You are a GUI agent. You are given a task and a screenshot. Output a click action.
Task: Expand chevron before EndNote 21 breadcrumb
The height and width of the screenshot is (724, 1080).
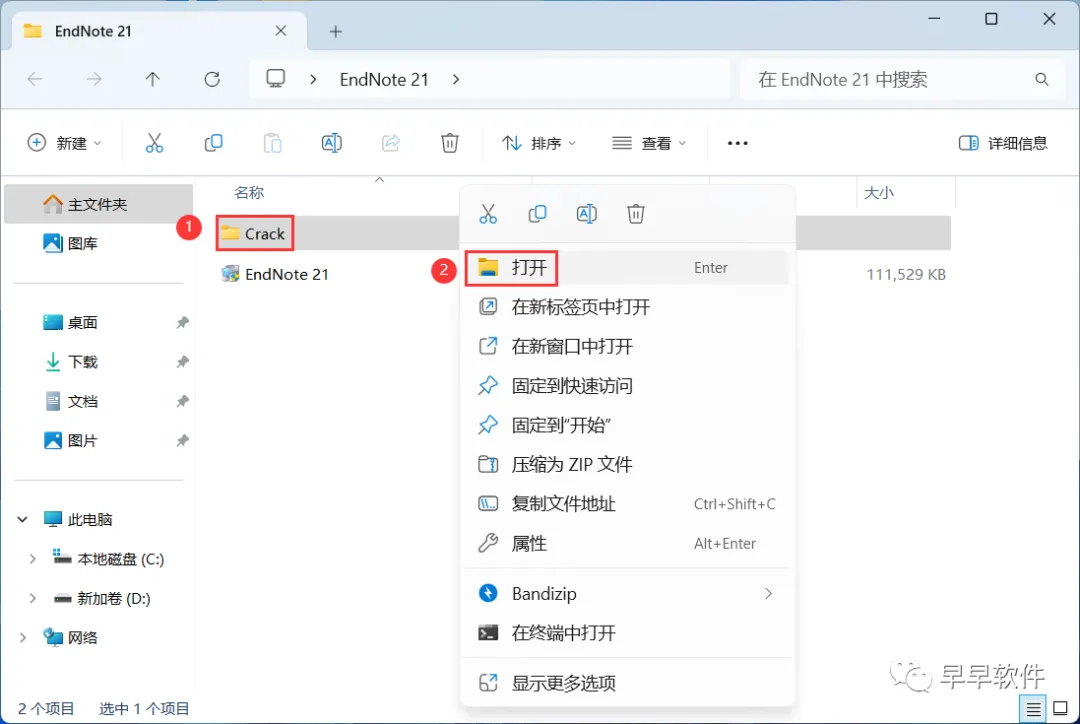pos(313,80)
